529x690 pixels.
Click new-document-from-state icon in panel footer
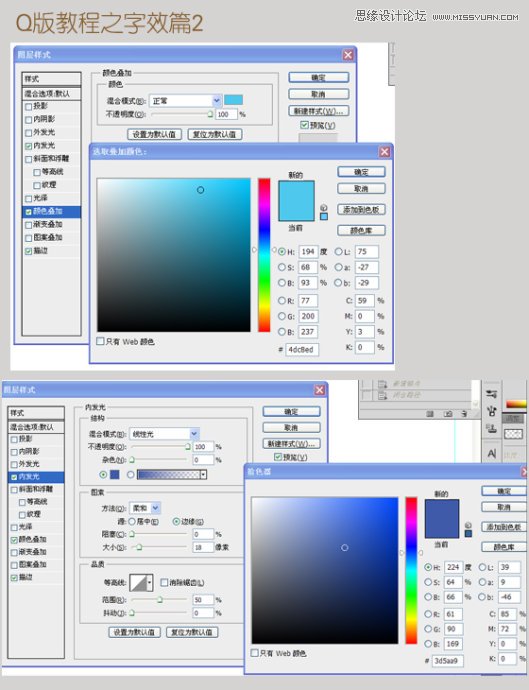point(430,414)
